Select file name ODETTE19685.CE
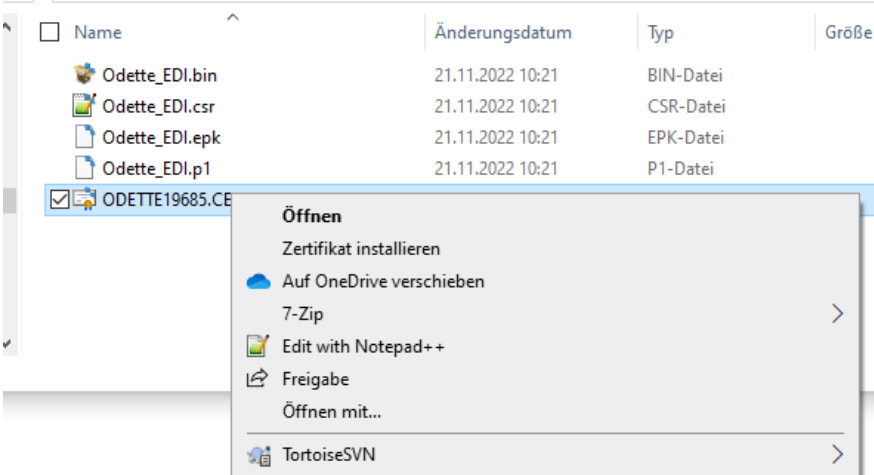 tap(167, 200)
